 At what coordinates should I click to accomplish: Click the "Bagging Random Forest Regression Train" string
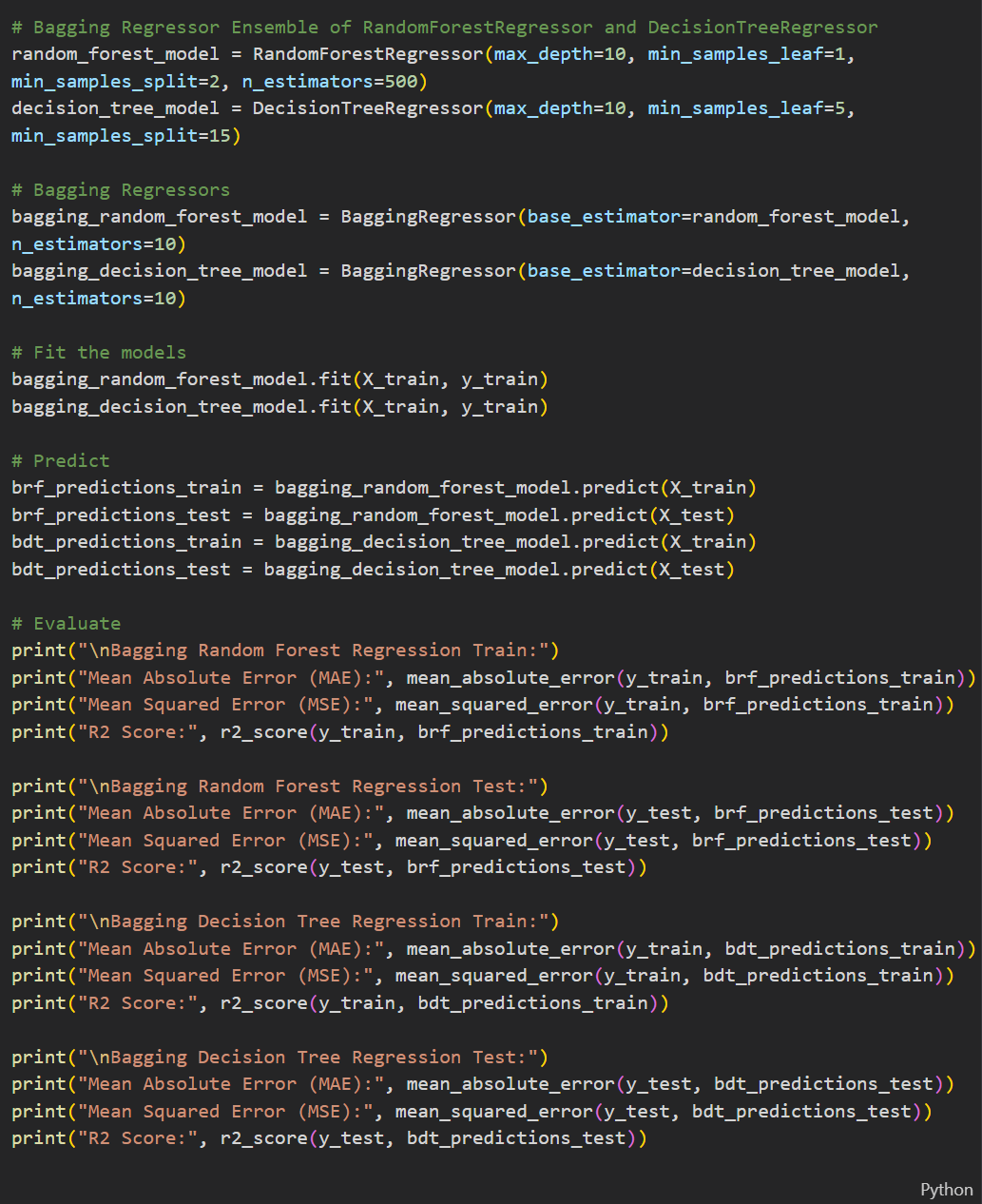(x=313, y=651)
